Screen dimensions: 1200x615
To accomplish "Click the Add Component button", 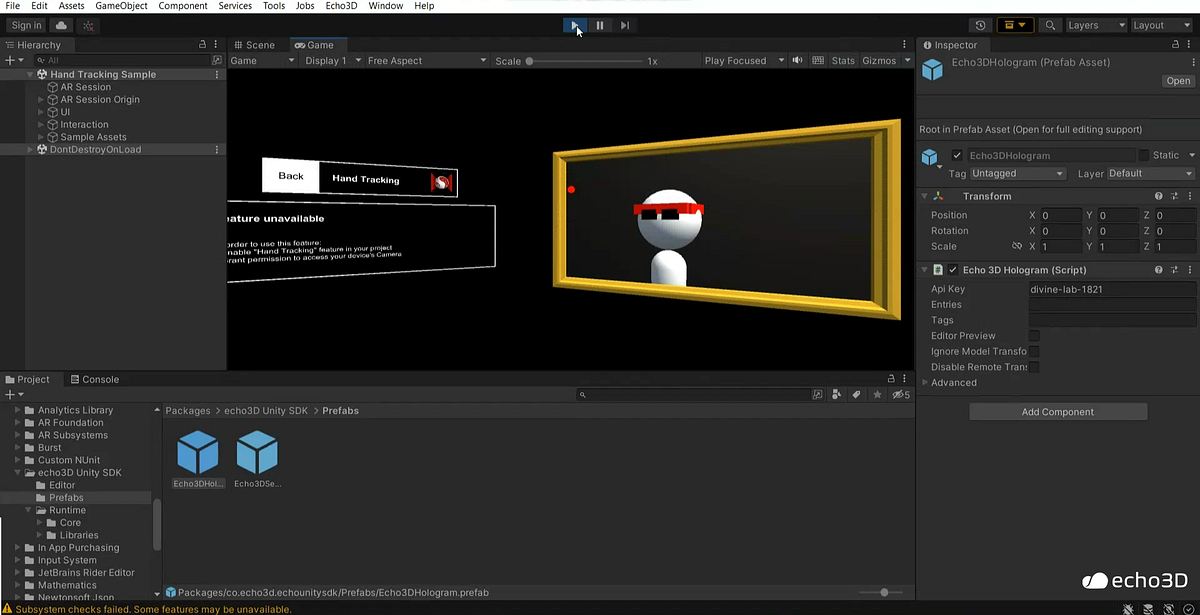I will 1057,411.
